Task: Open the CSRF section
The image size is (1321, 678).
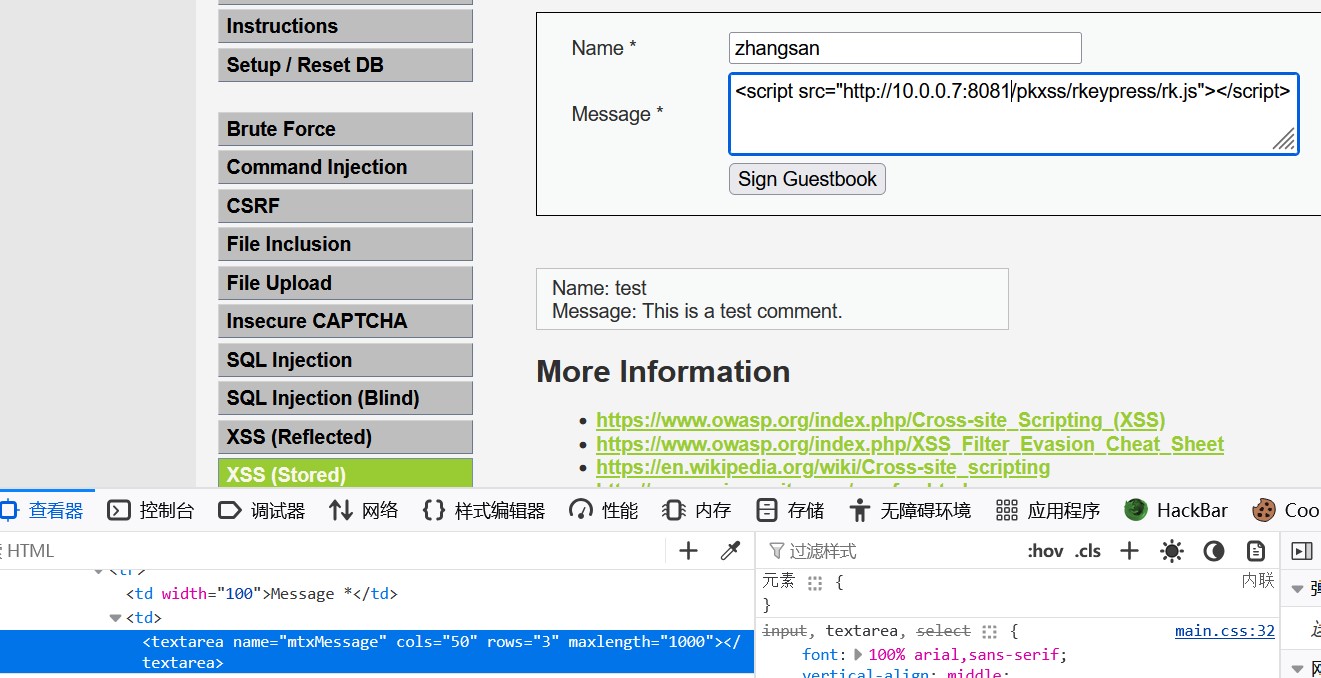Action: pos(345,206)
